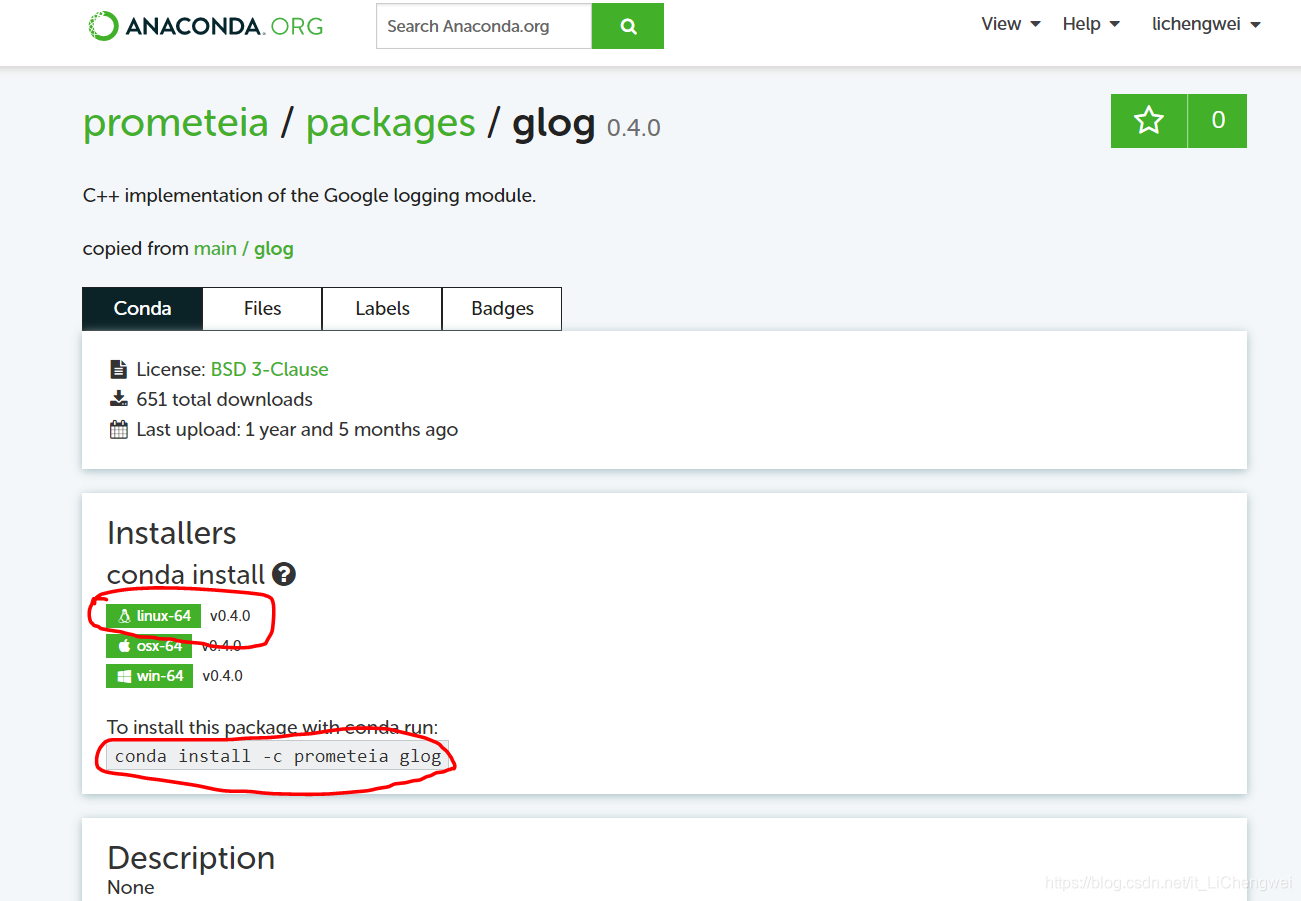Click the Anaconda.org logo

205,26
